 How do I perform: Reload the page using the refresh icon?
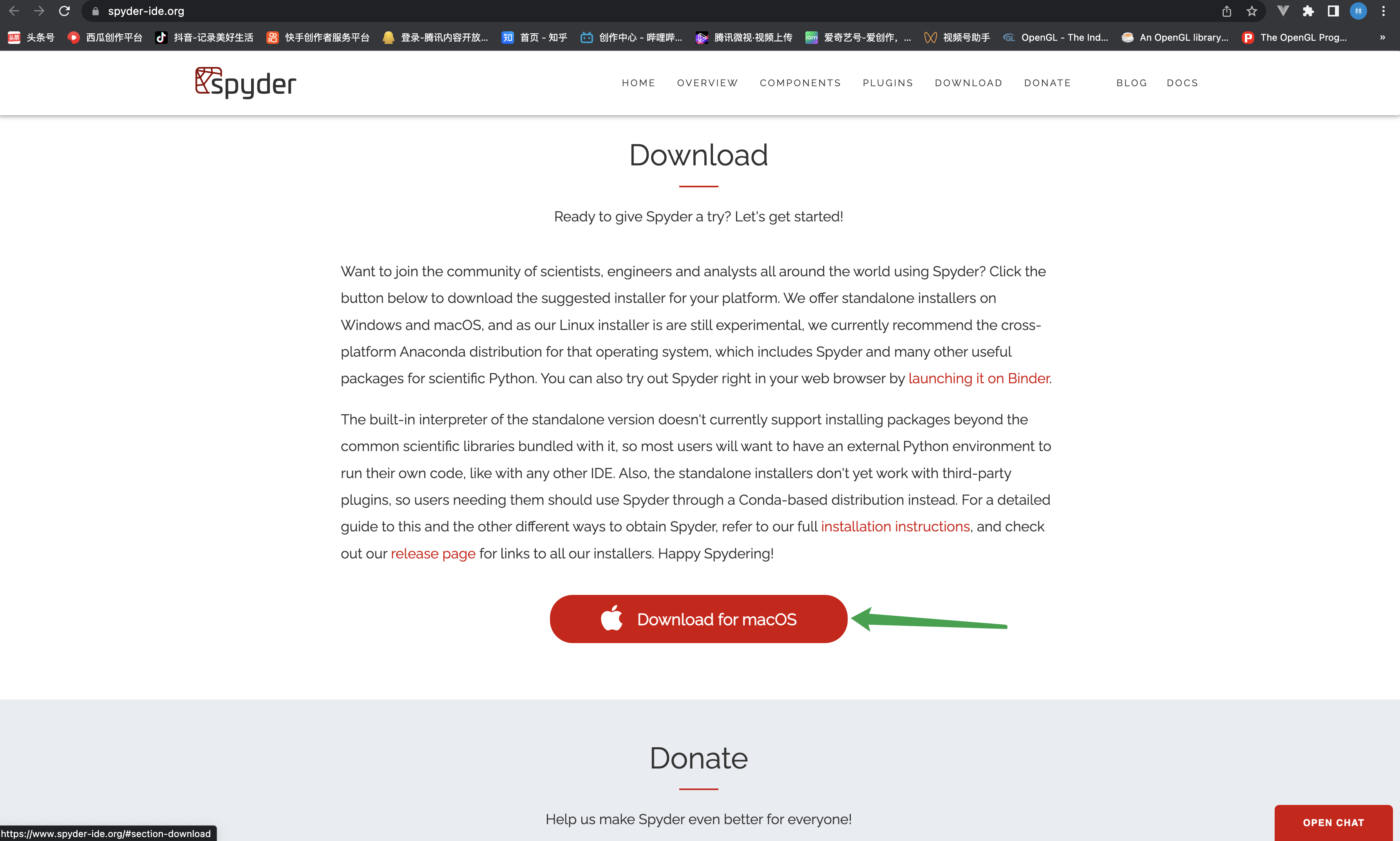click(64, 11)
